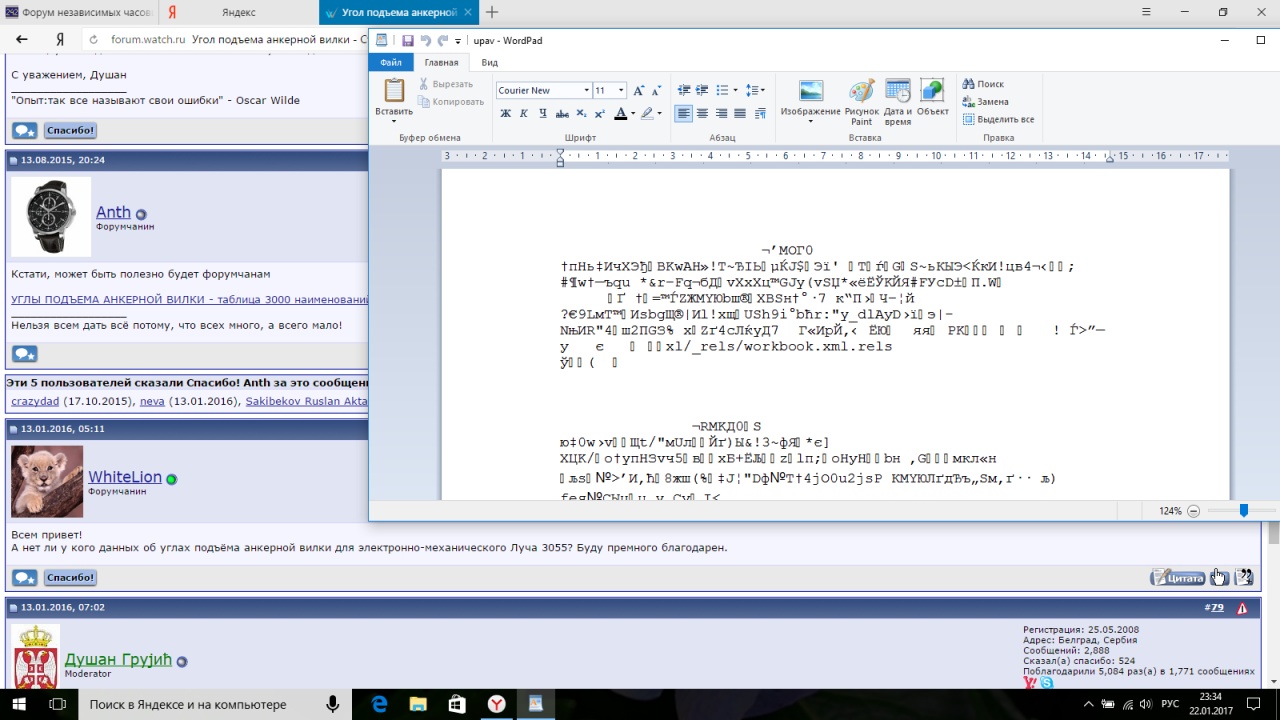Toggle strikethrough text formatting

coord(562,114)
